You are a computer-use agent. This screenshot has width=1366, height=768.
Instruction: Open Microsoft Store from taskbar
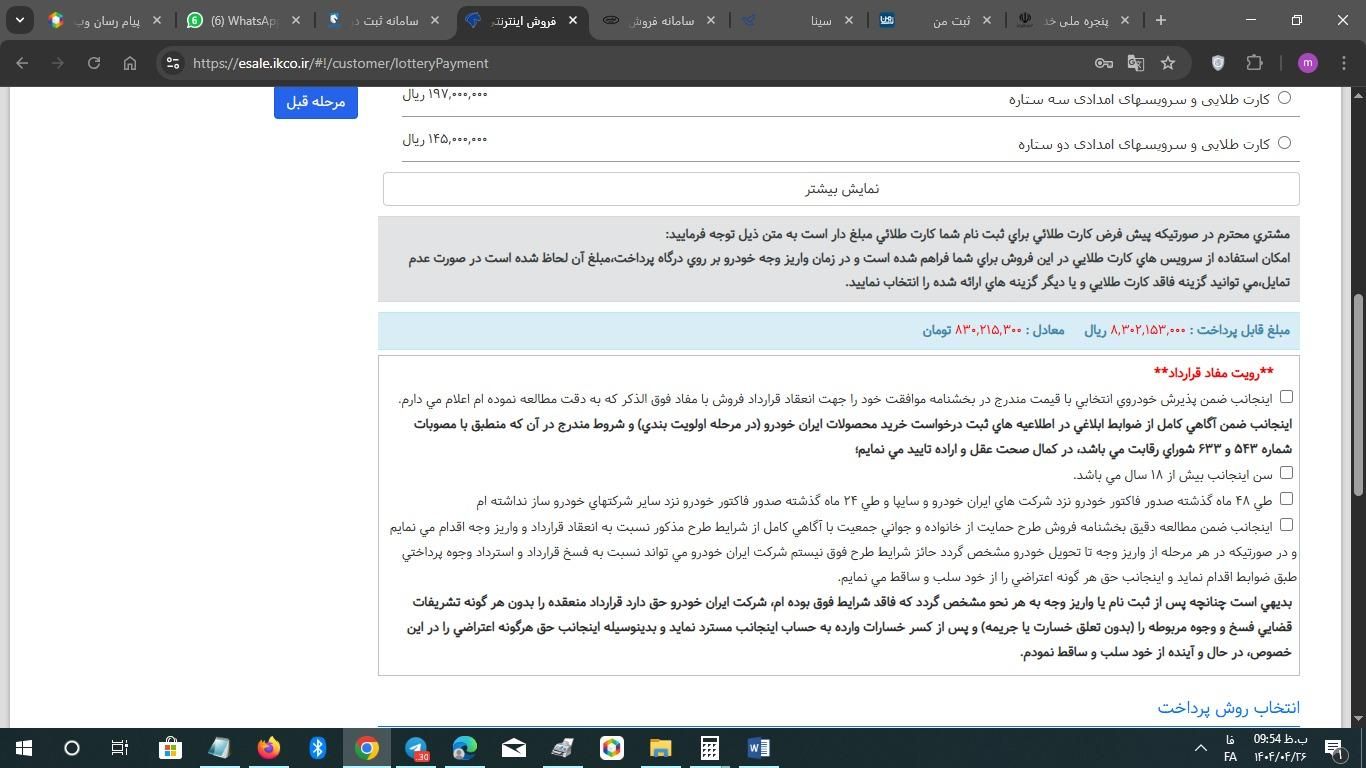[170, 748]
